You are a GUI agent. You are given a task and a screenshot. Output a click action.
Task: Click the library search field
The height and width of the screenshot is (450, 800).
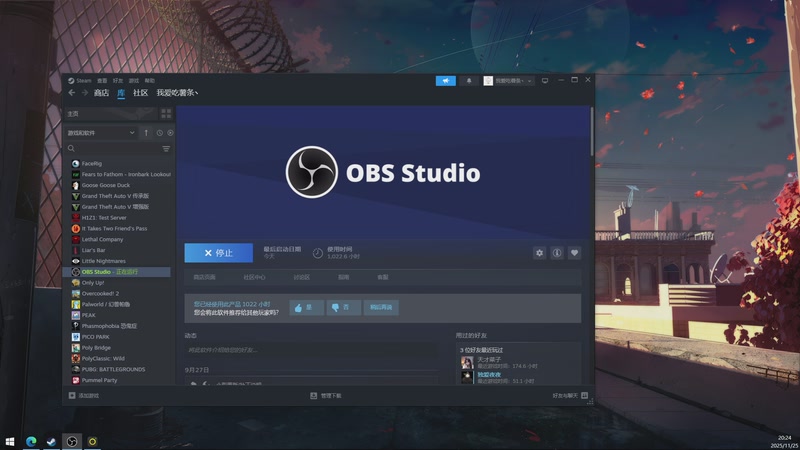tap(113, 148)
